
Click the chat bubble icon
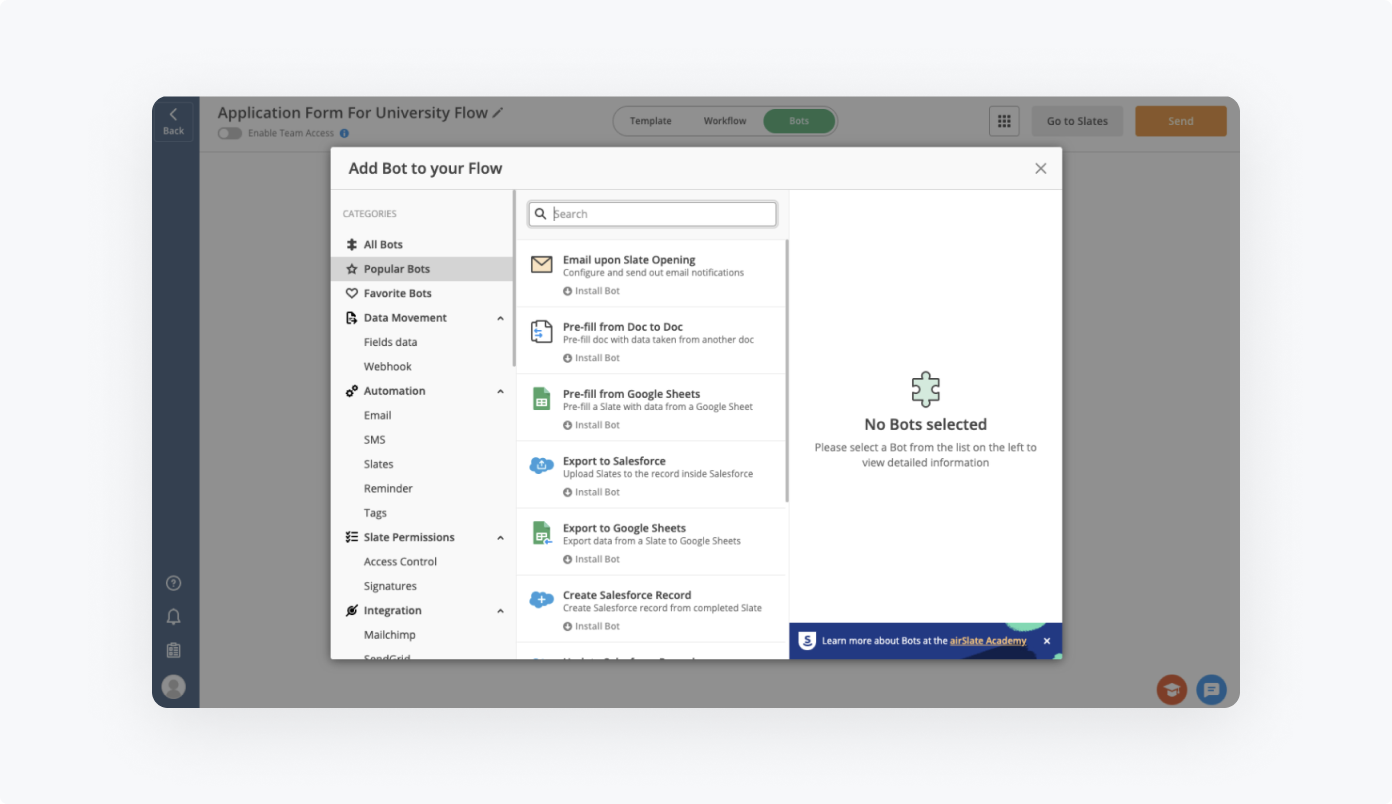pos(1211,689)
